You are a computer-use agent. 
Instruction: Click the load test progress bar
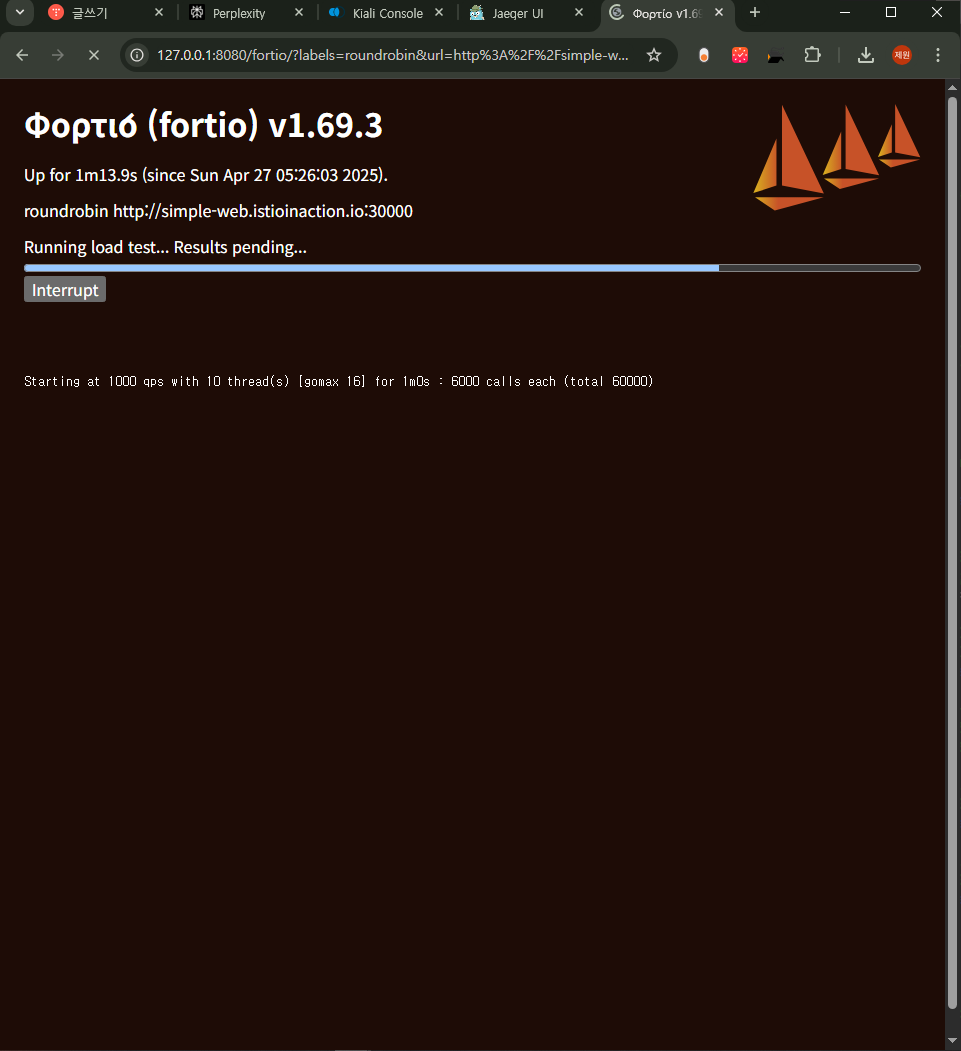click(x=472, y=268)
